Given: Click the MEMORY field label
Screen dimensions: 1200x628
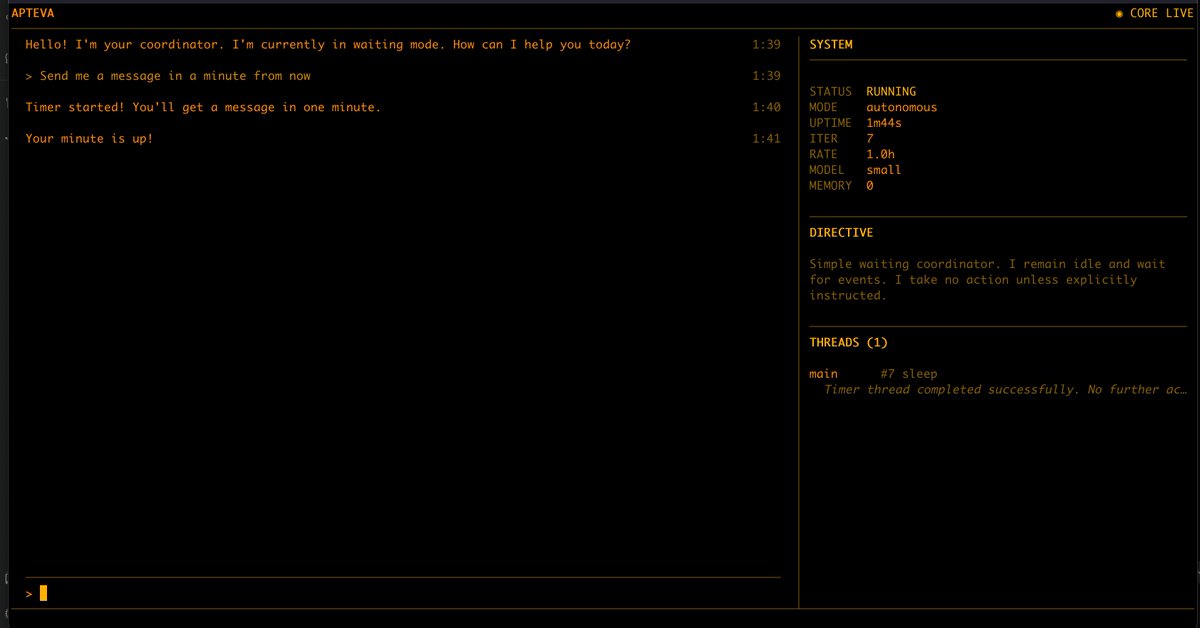Looking at the screenshot, I should (830, 186).
